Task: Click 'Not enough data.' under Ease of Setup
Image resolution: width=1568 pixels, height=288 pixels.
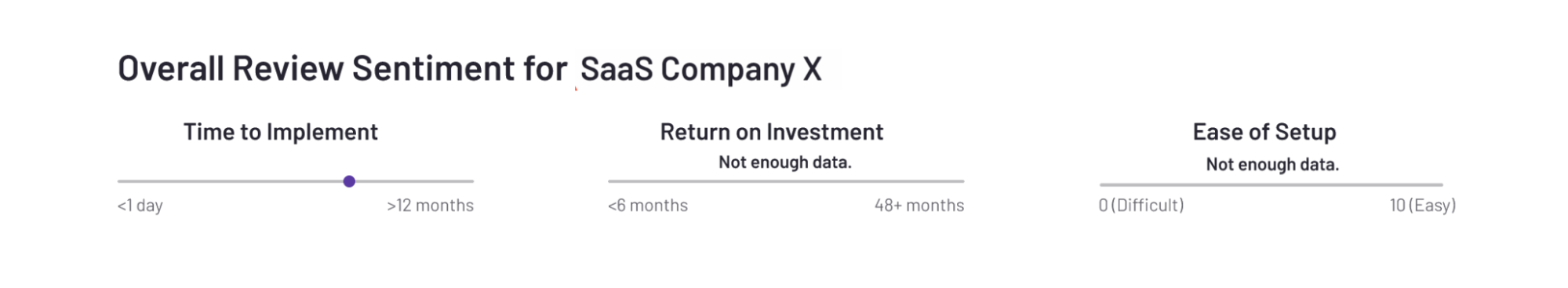Action: coord(1272,165)
